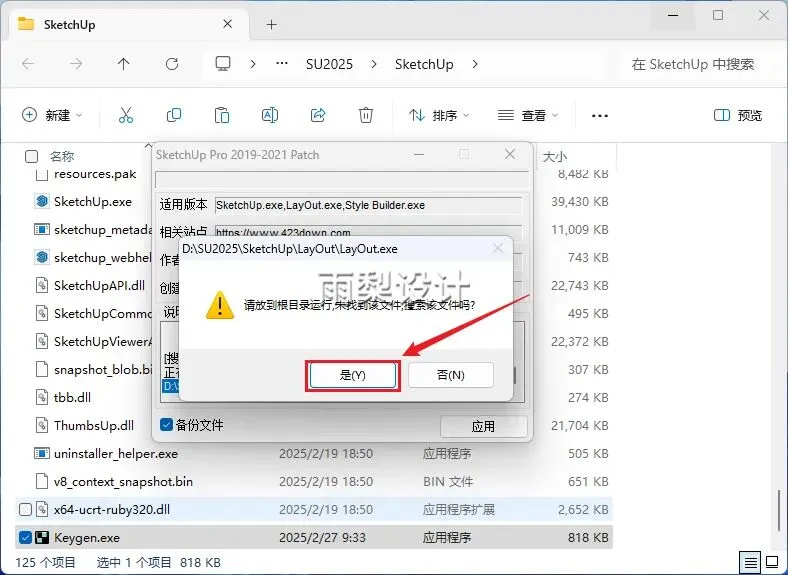Toggle the select-all checkbox beside 名称
The image size is (788, 575).
31,156
